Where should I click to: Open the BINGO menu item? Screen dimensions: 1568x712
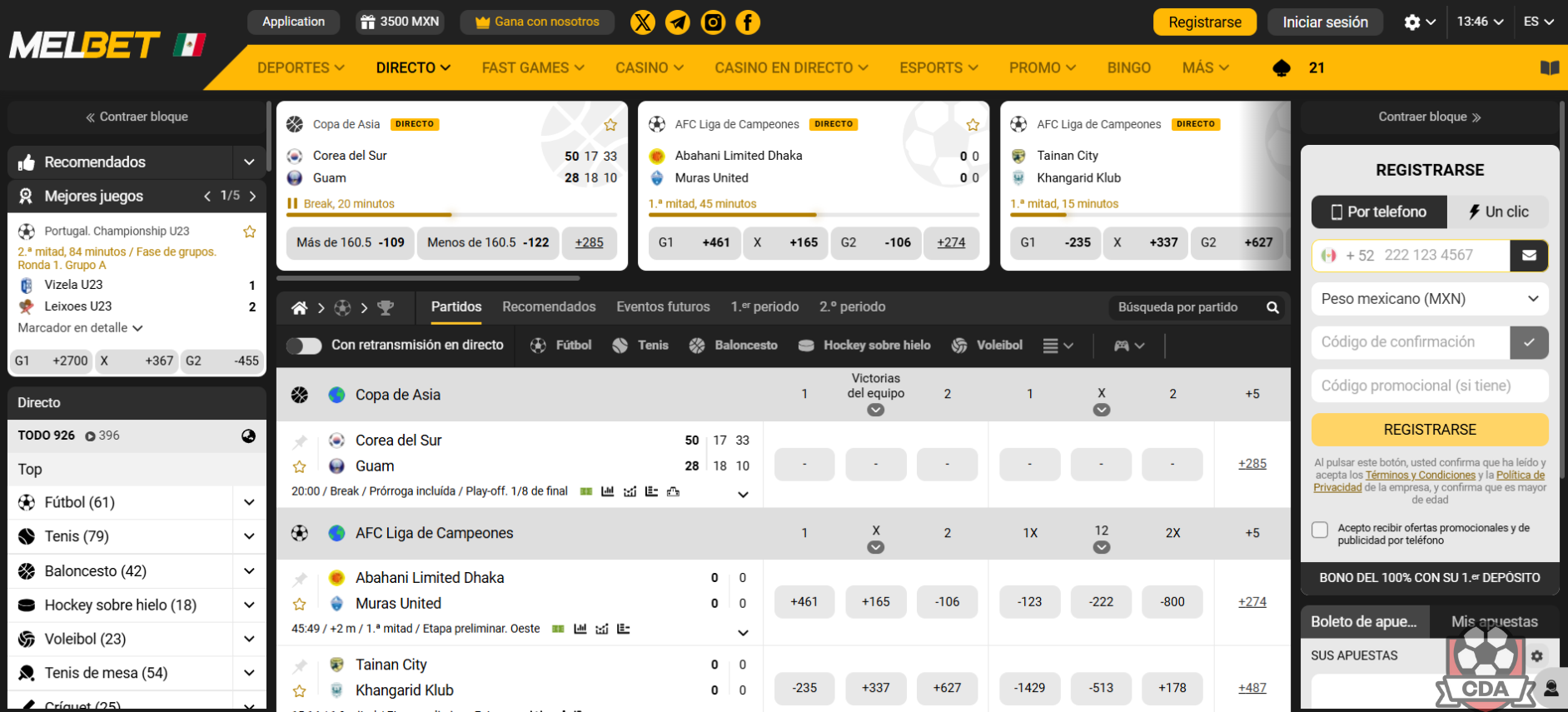point(1129,67)
